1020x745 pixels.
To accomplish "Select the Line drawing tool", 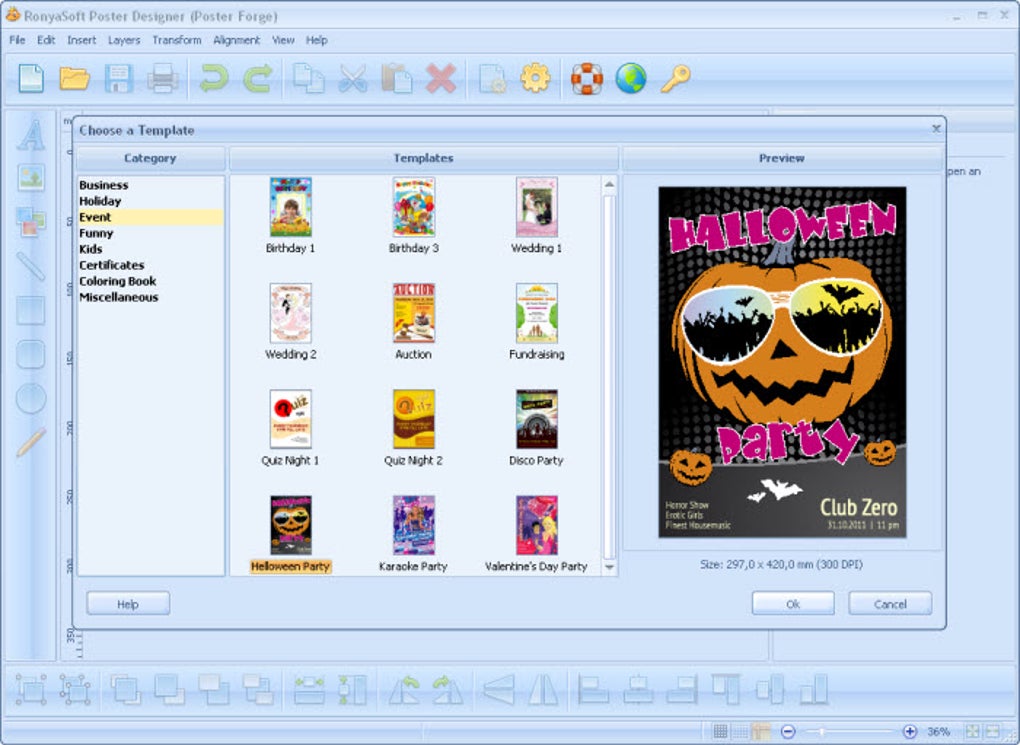I will coord(31,266).
